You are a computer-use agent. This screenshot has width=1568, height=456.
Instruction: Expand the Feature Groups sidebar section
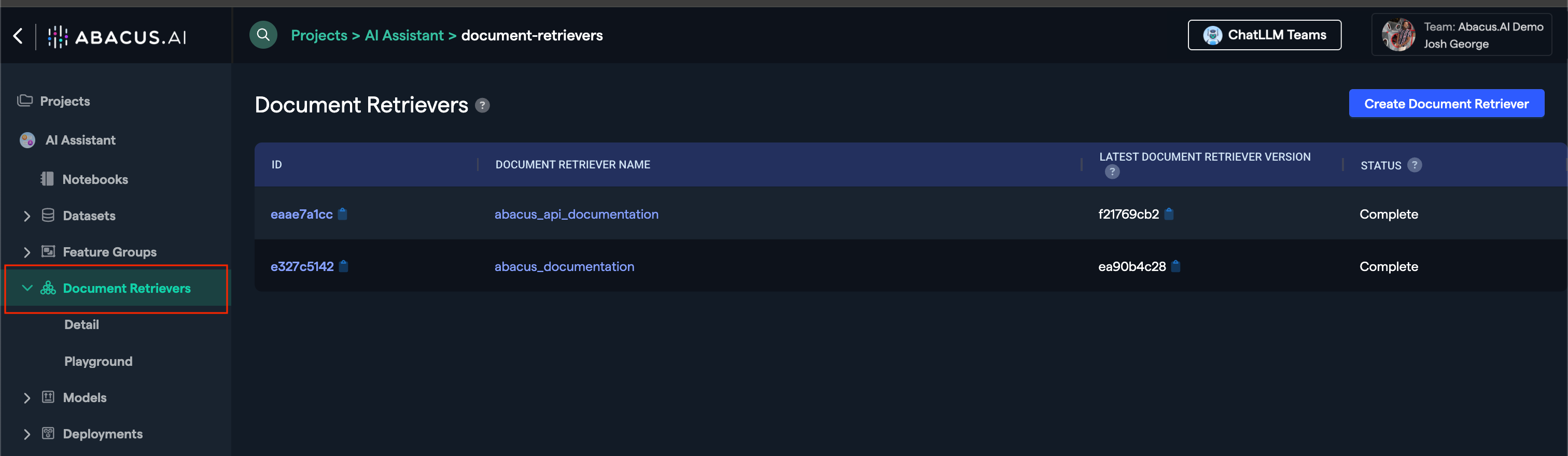tap(27, 252)
